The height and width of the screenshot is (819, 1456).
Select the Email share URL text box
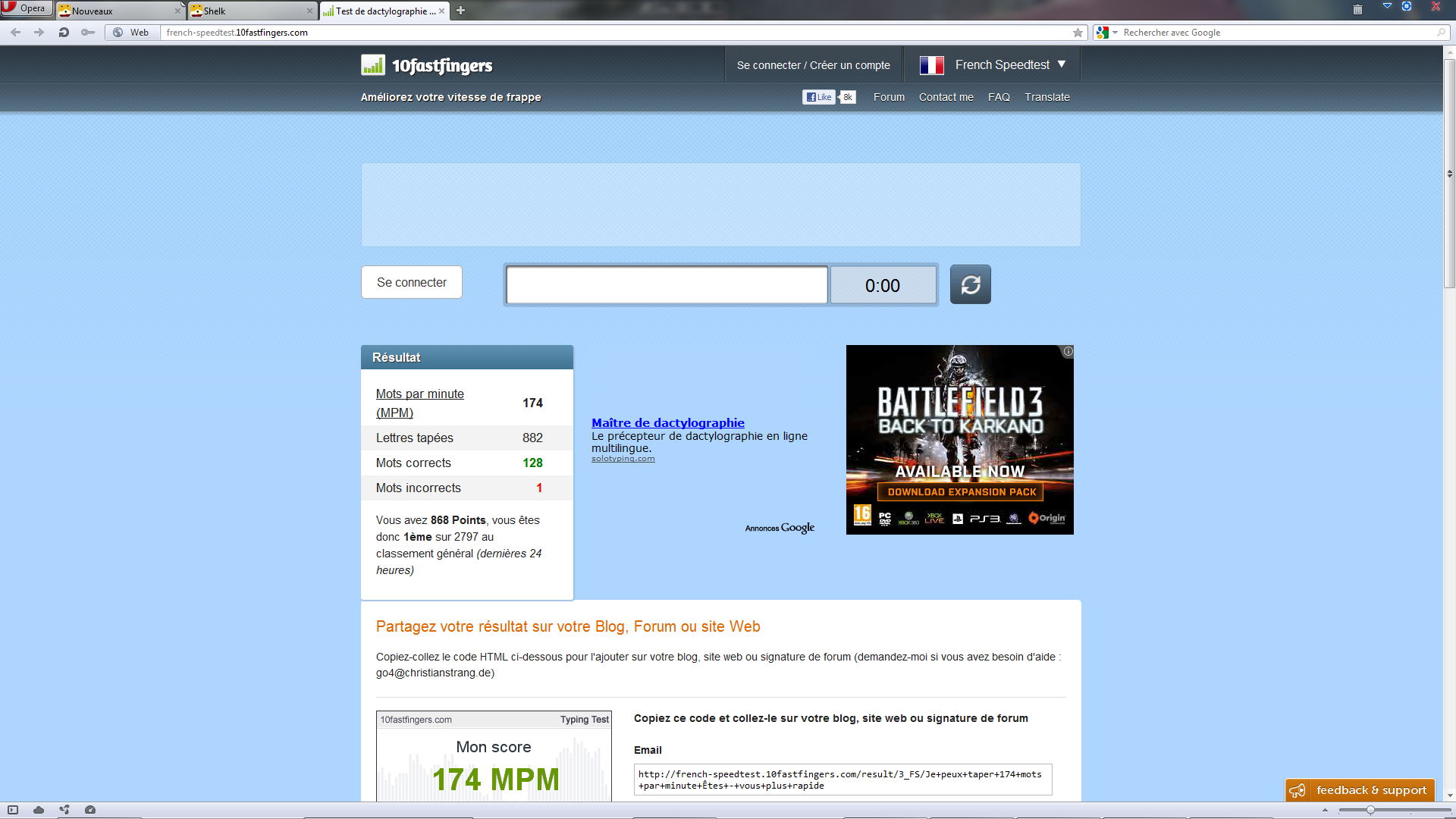coord(843,780)
